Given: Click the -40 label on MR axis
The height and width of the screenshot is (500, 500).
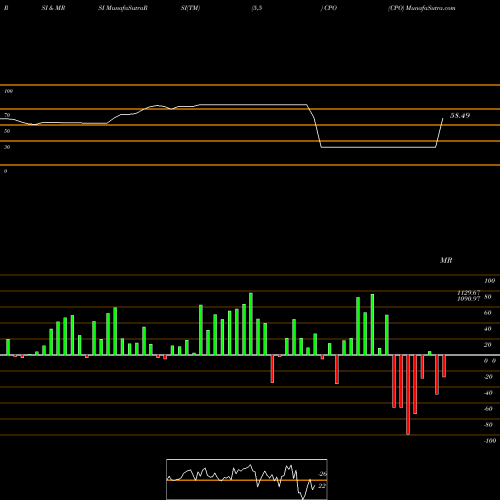Looking at the screenshot, I should click(x=488, y=393).
